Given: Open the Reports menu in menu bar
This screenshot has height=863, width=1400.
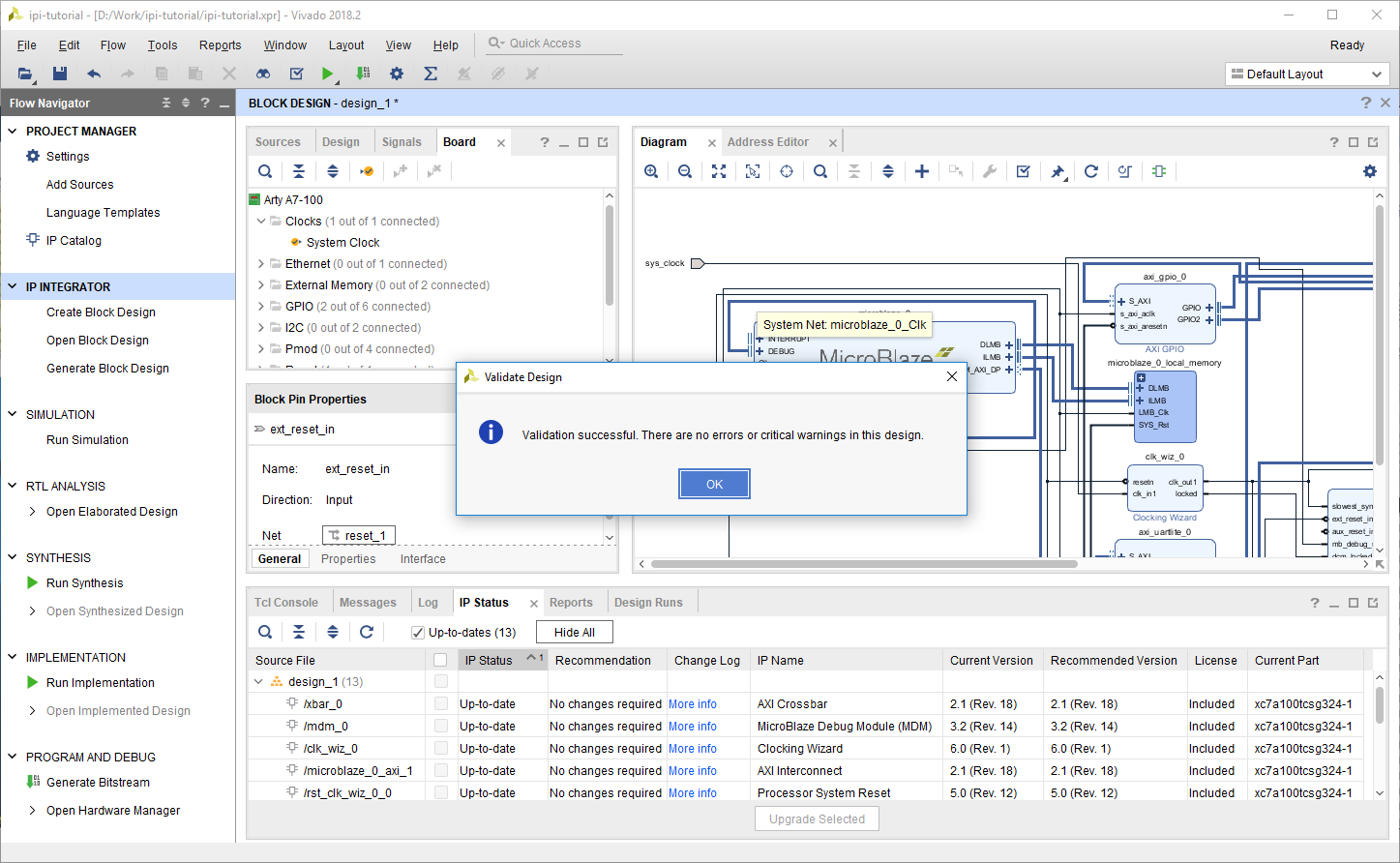Looking at the screenshot, I should coord(220,45).
